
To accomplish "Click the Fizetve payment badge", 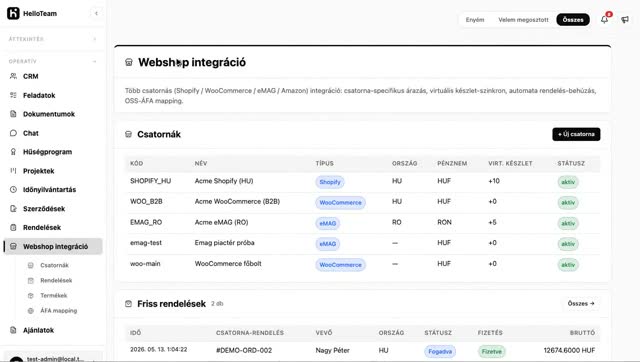I will point(491,351).
